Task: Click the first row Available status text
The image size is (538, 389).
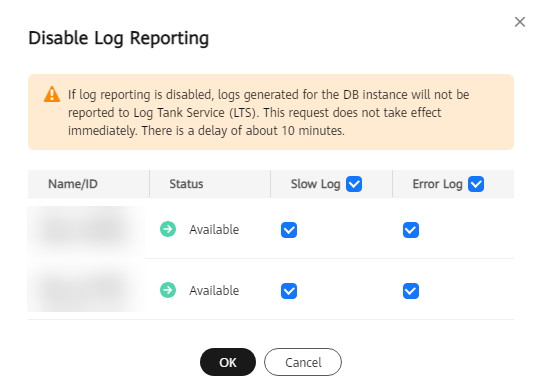Action: [x=214, y=229]
